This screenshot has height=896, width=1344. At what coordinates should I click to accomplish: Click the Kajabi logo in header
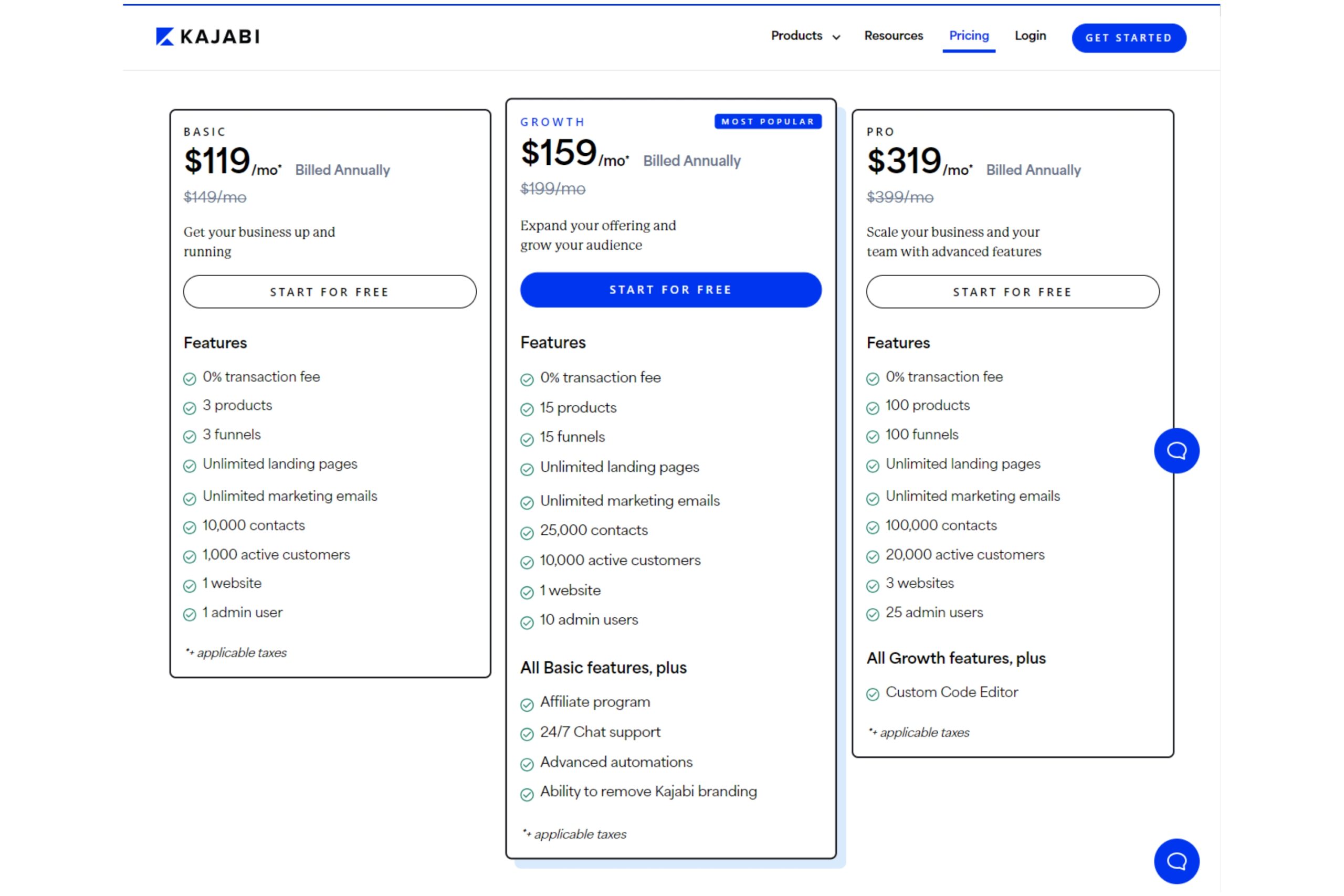click(207, 37)
